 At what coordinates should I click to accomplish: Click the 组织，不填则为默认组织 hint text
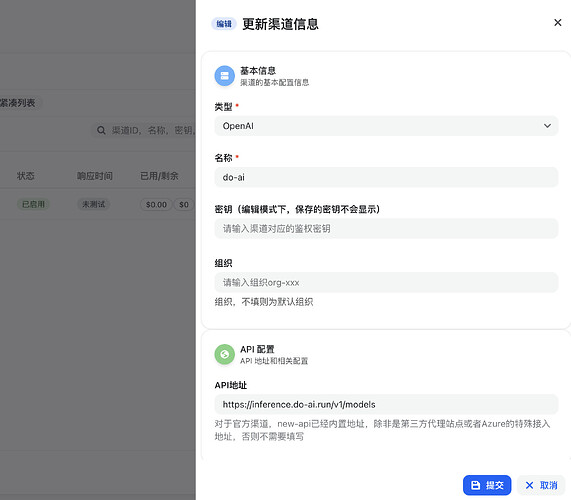point(264,302)
